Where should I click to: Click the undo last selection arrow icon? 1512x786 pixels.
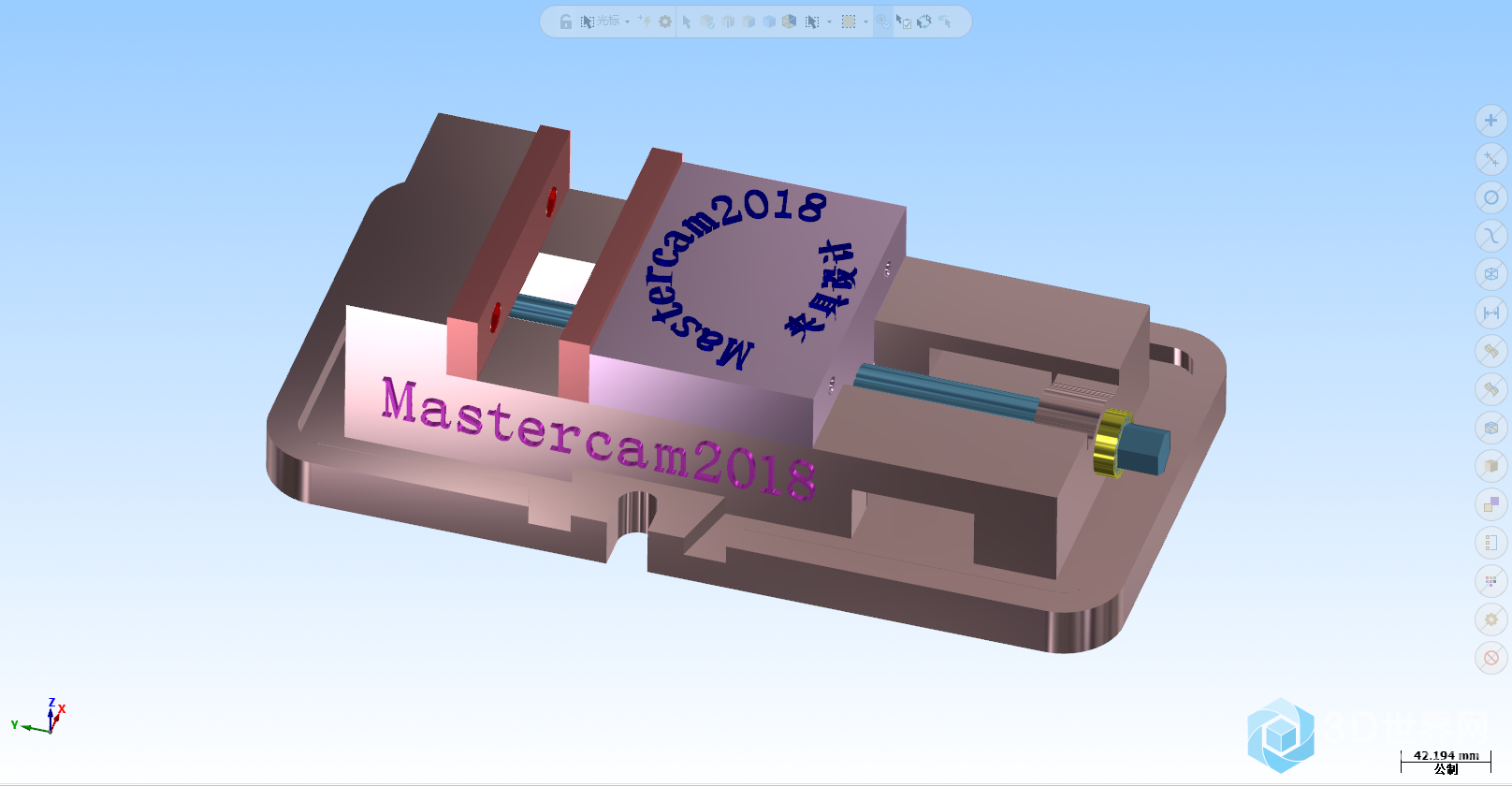[945, 22]
